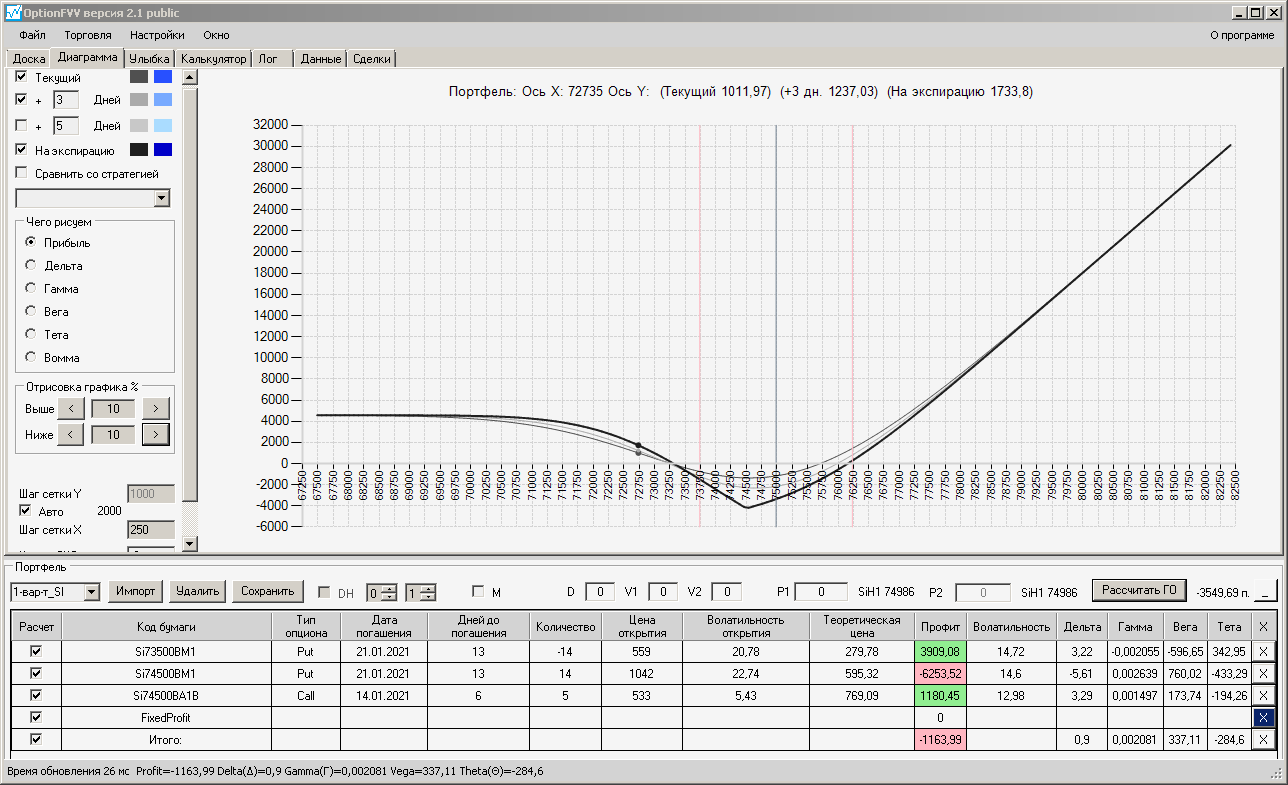Select the Вомма radio option
This screenshot has height=785, width=1288.
point(31,358)
